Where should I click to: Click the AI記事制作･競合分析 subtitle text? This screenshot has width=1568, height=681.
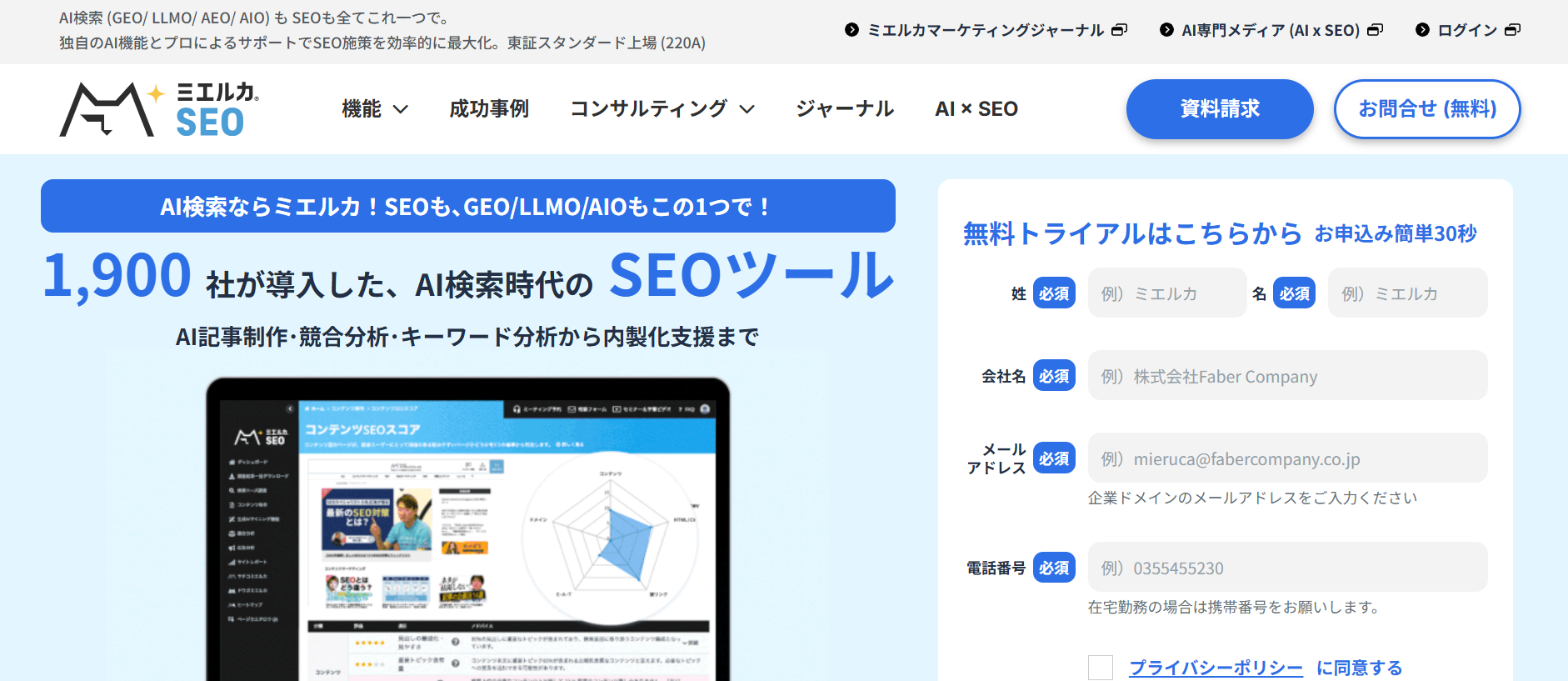pyautogui.click(x=467, y=337)
